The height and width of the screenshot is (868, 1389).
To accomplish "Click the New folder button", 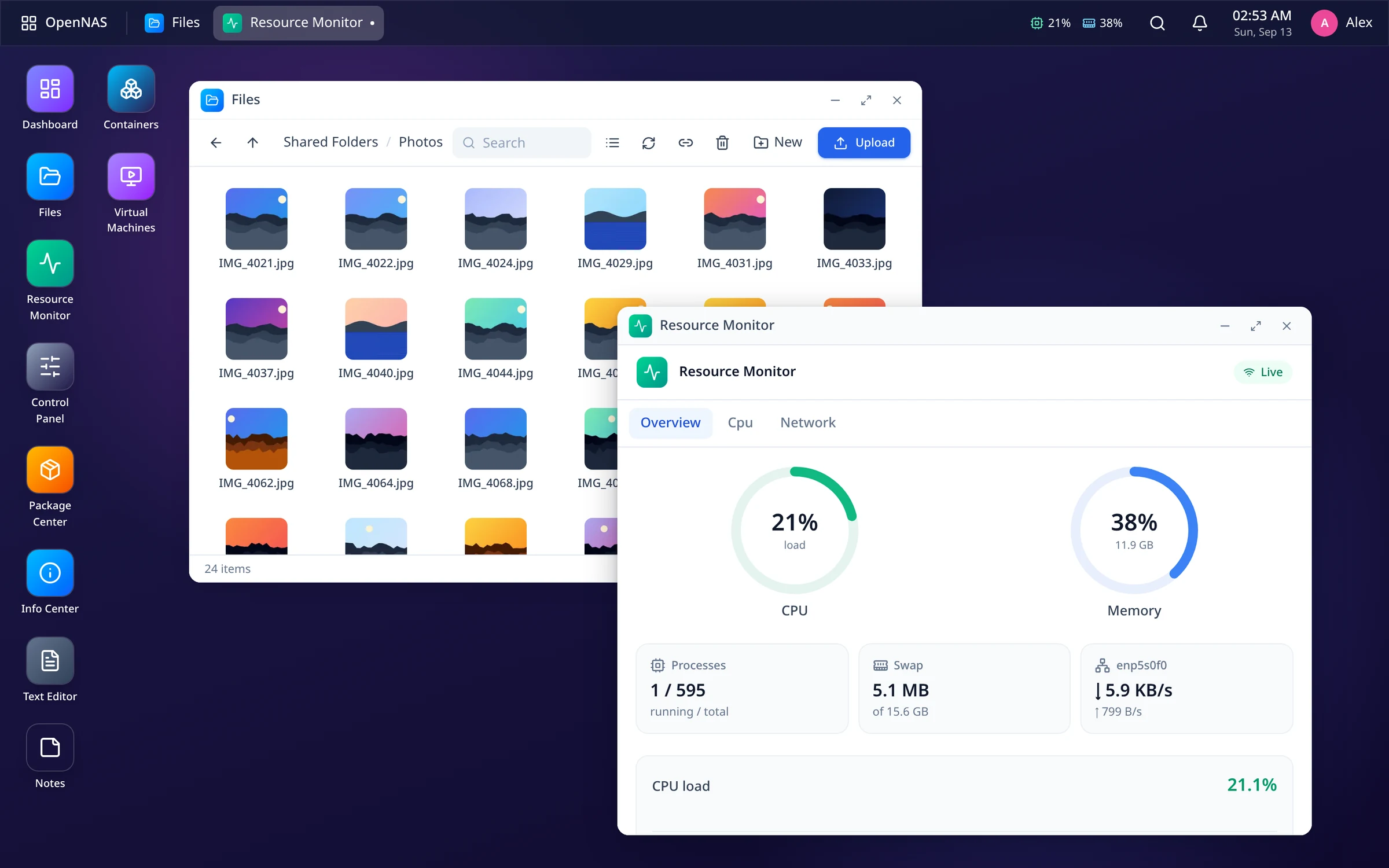I will pos(777,142).
